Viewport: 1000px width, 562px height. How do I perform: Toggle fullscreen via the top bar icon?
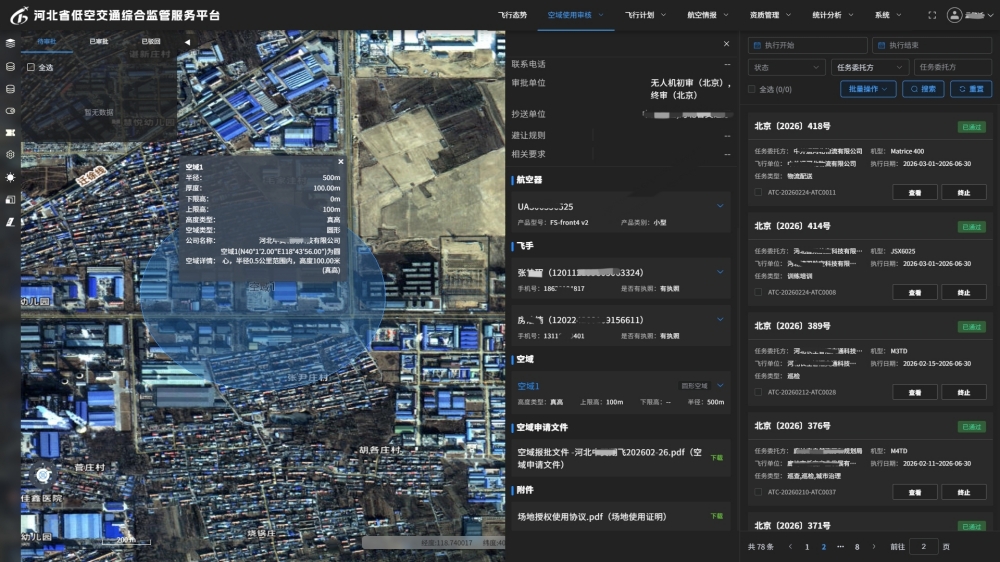(x=932, y=15)
